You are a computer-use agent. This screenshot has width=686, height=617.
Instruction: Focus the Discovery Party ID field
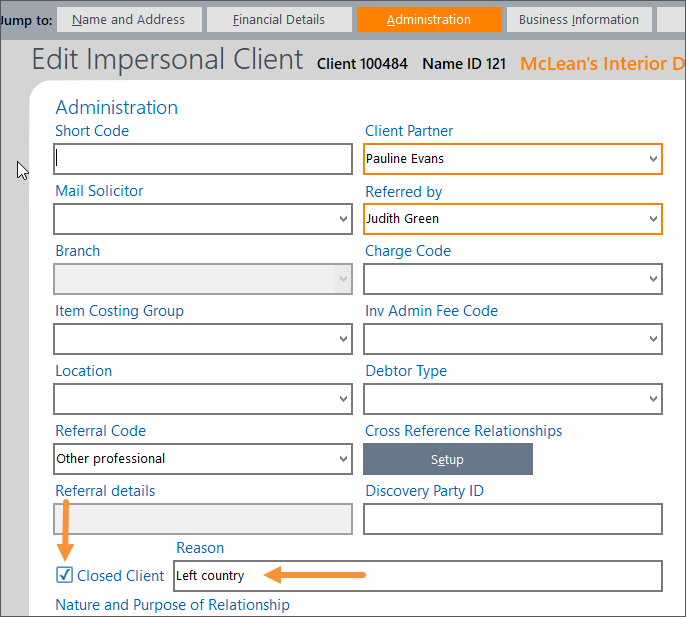point(512,519)
